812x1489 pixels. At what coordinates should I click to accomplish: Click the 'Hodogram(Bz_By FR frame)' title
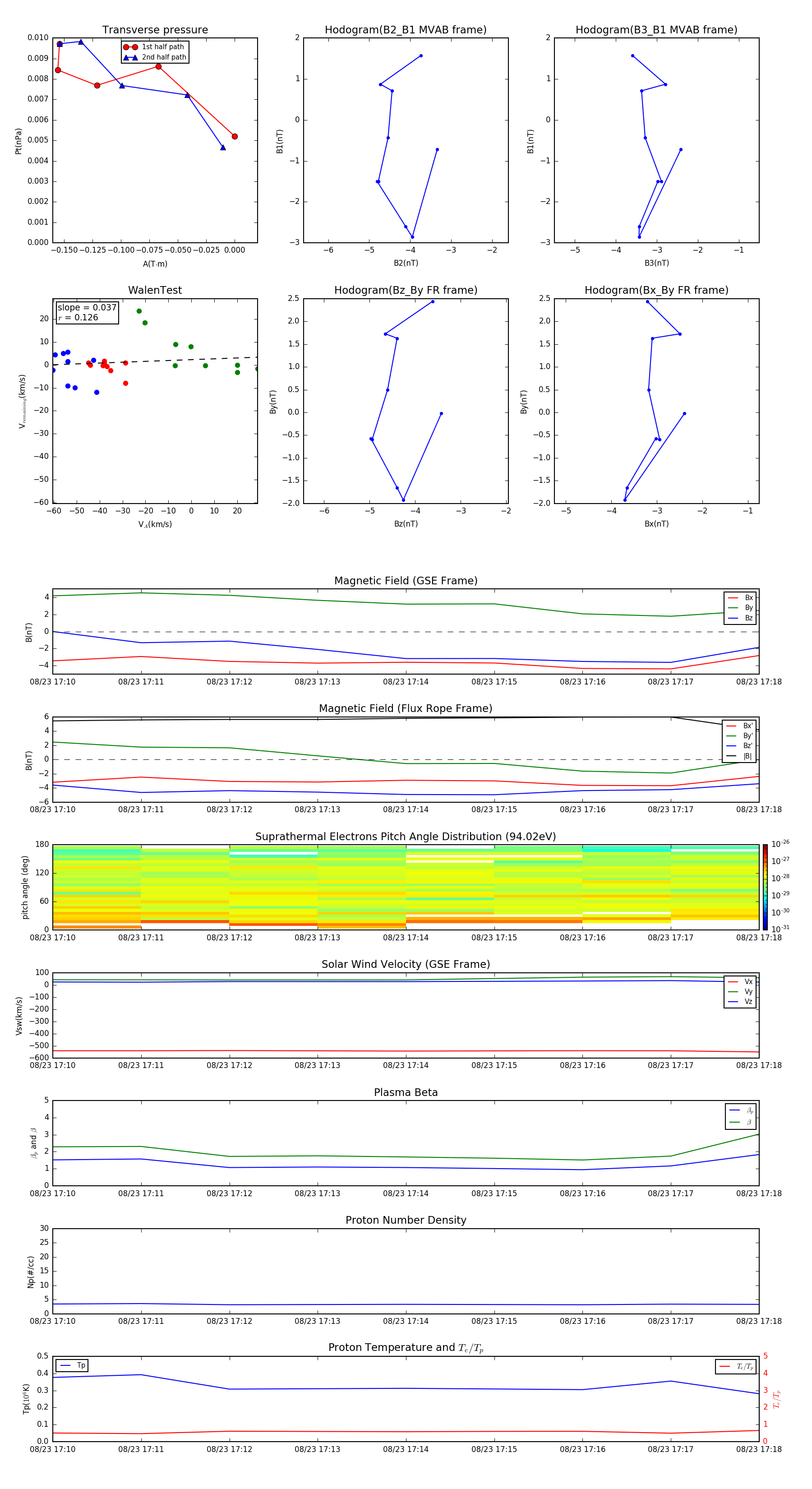406,290
